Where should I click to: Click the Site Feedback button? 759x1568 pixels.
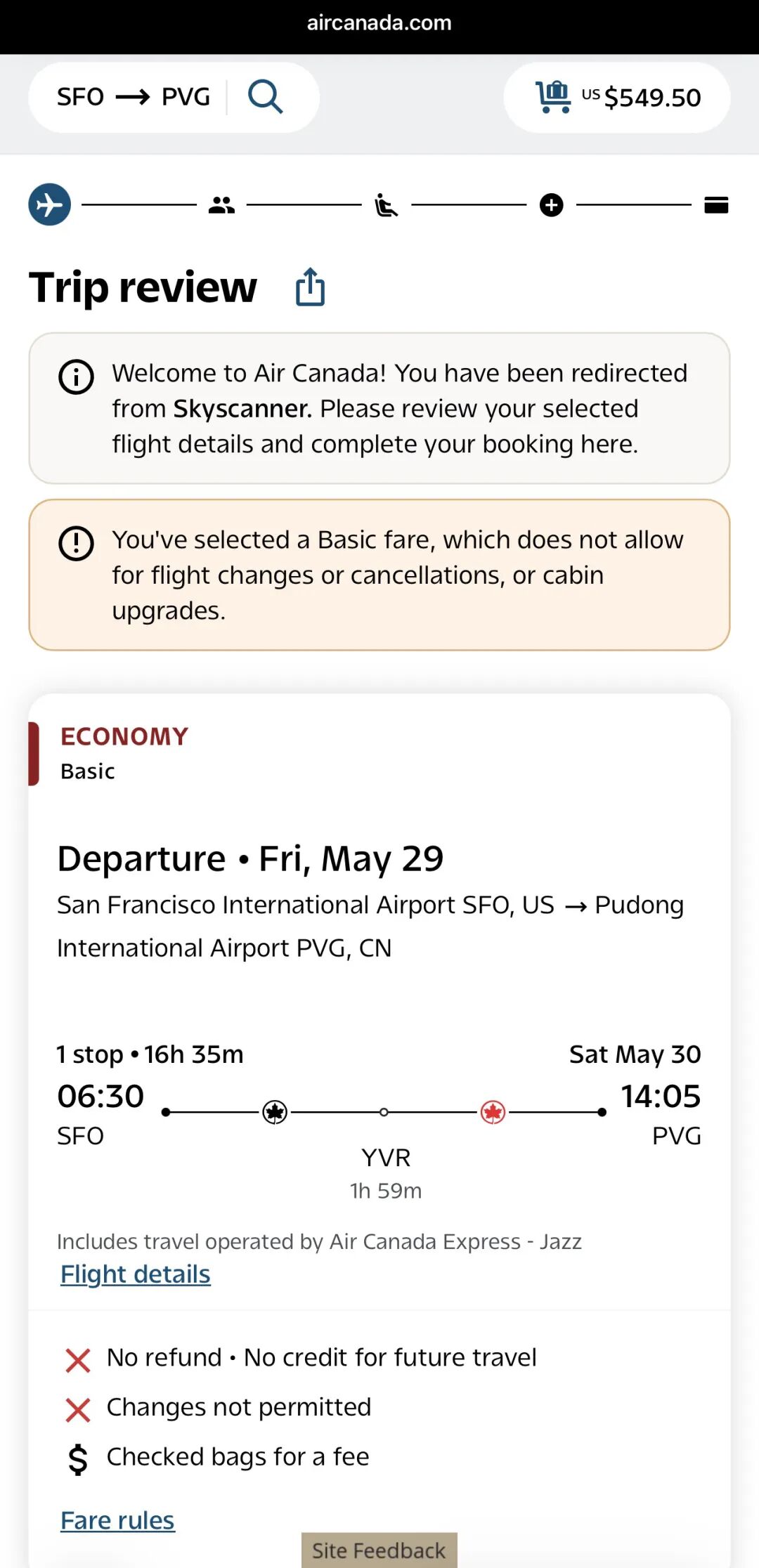tap(379, 1550)
